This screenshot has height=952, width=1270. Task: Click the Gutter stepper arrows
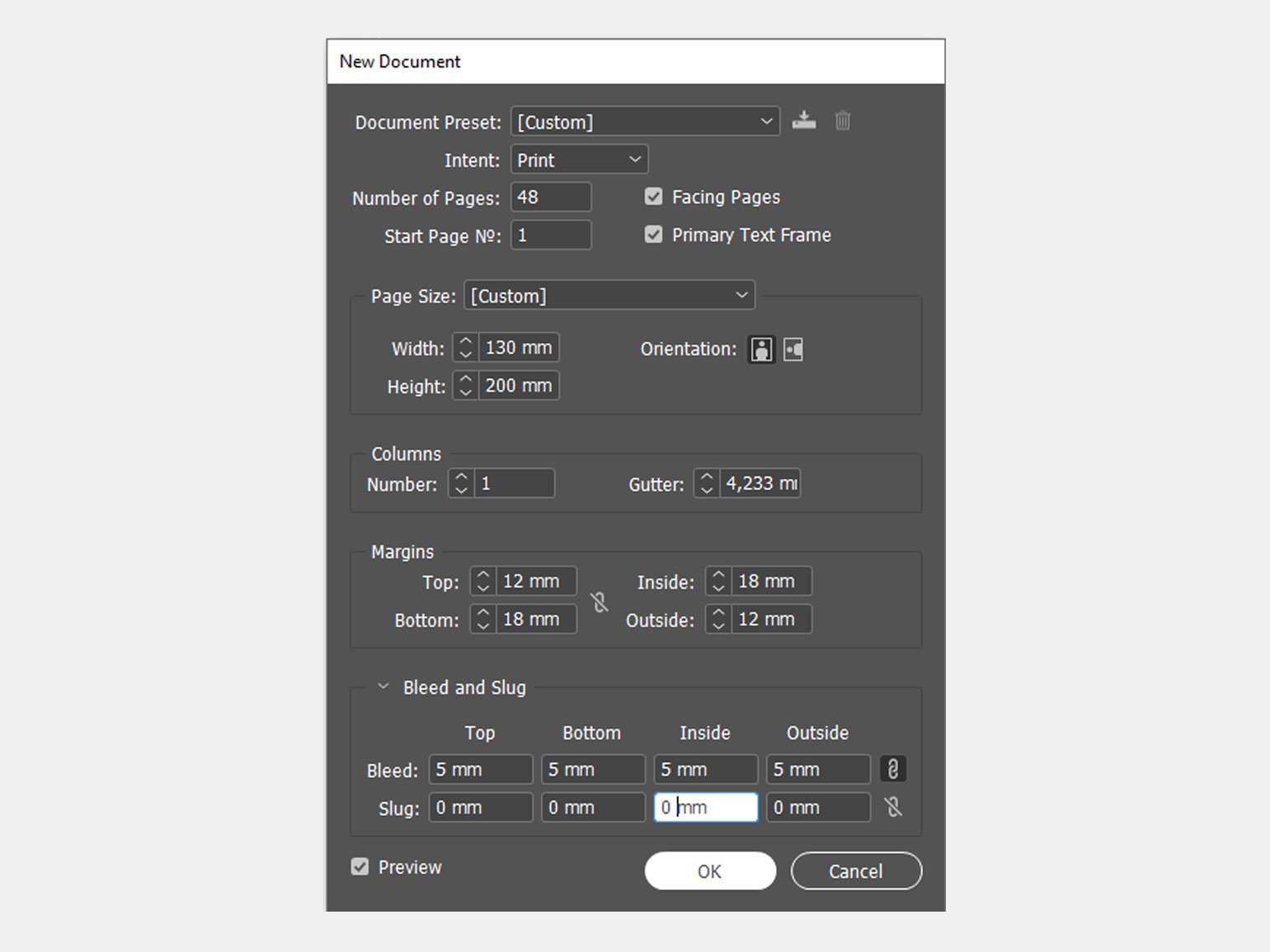click(707, 484)
